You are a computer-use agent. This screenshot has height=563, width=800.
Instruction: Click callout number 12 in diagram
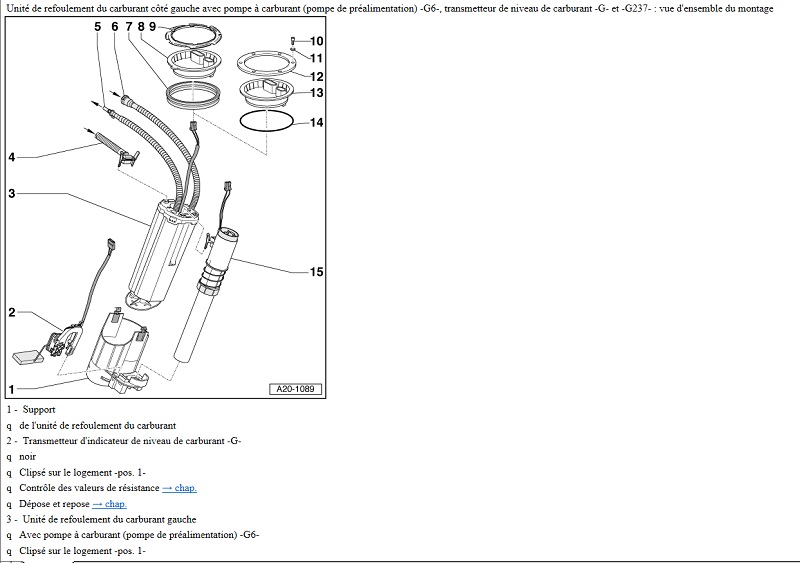tap(316, 76)
